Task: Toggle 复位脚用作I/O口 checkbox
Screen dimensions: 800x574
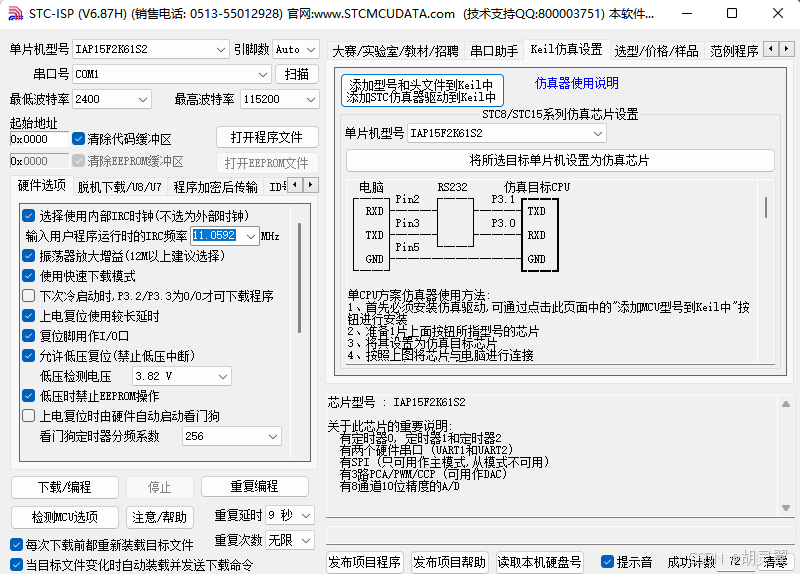Action: [29, 336]
